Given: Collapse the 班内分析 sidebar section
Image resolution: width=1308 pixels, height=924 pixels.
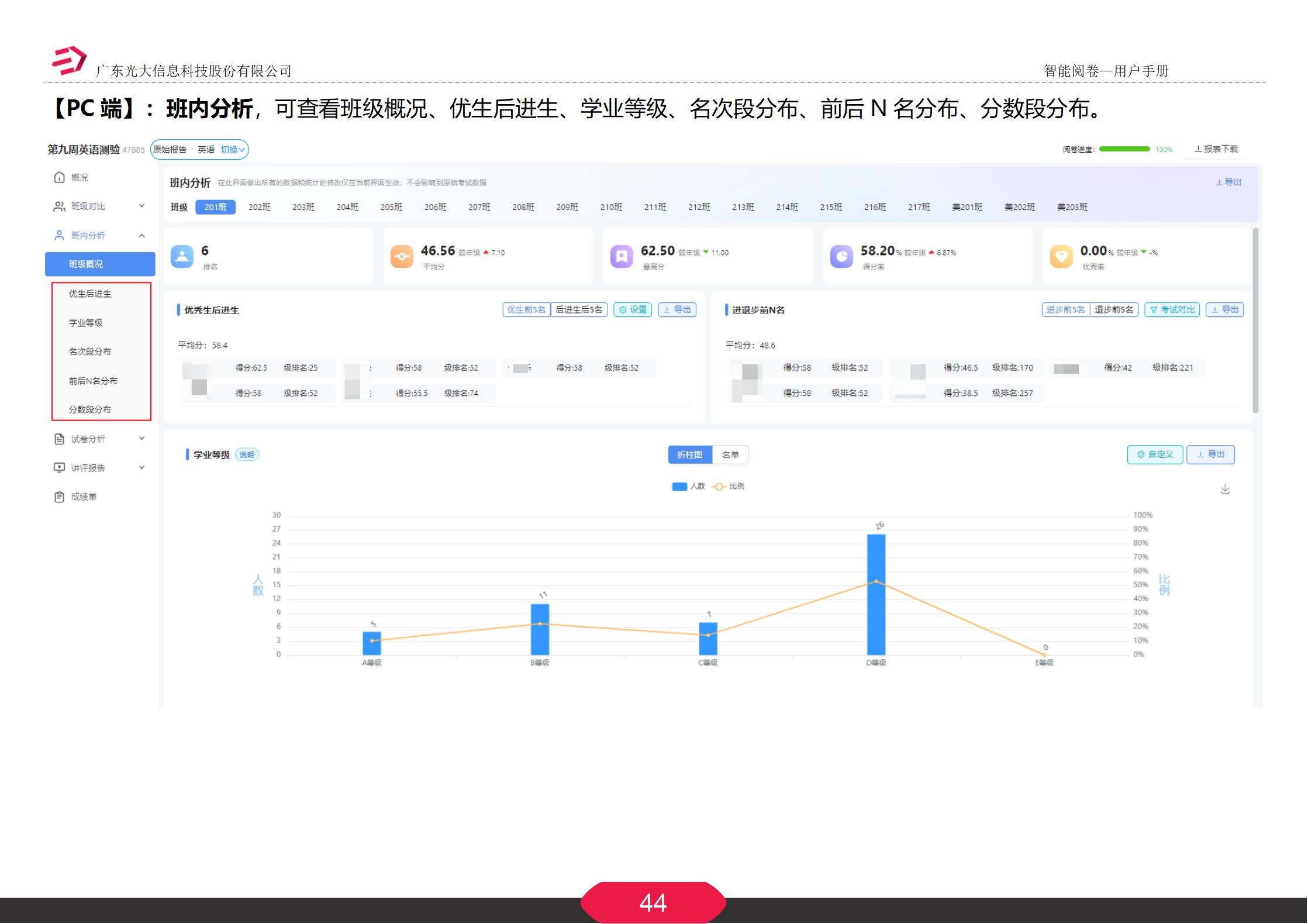Looking at the screenshot, I should tap(142, 235).
